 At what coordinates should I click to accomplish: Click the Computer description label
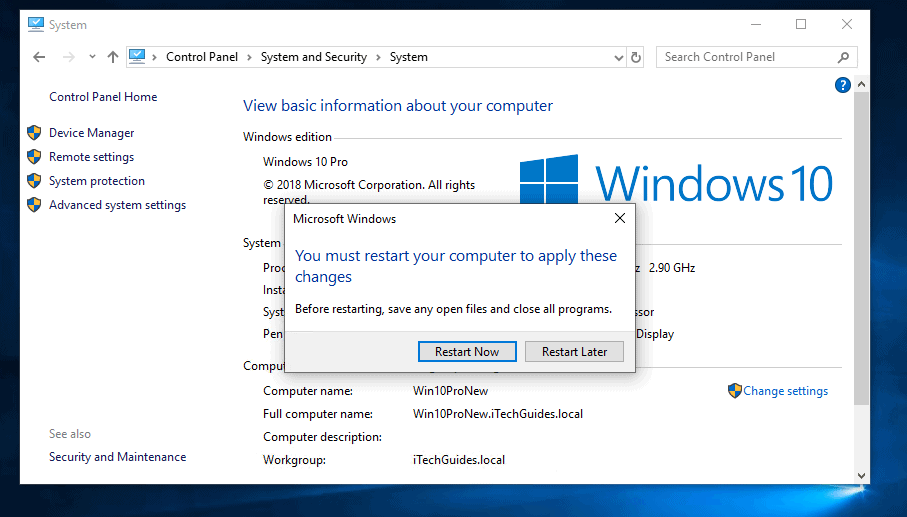coord(322,437)
